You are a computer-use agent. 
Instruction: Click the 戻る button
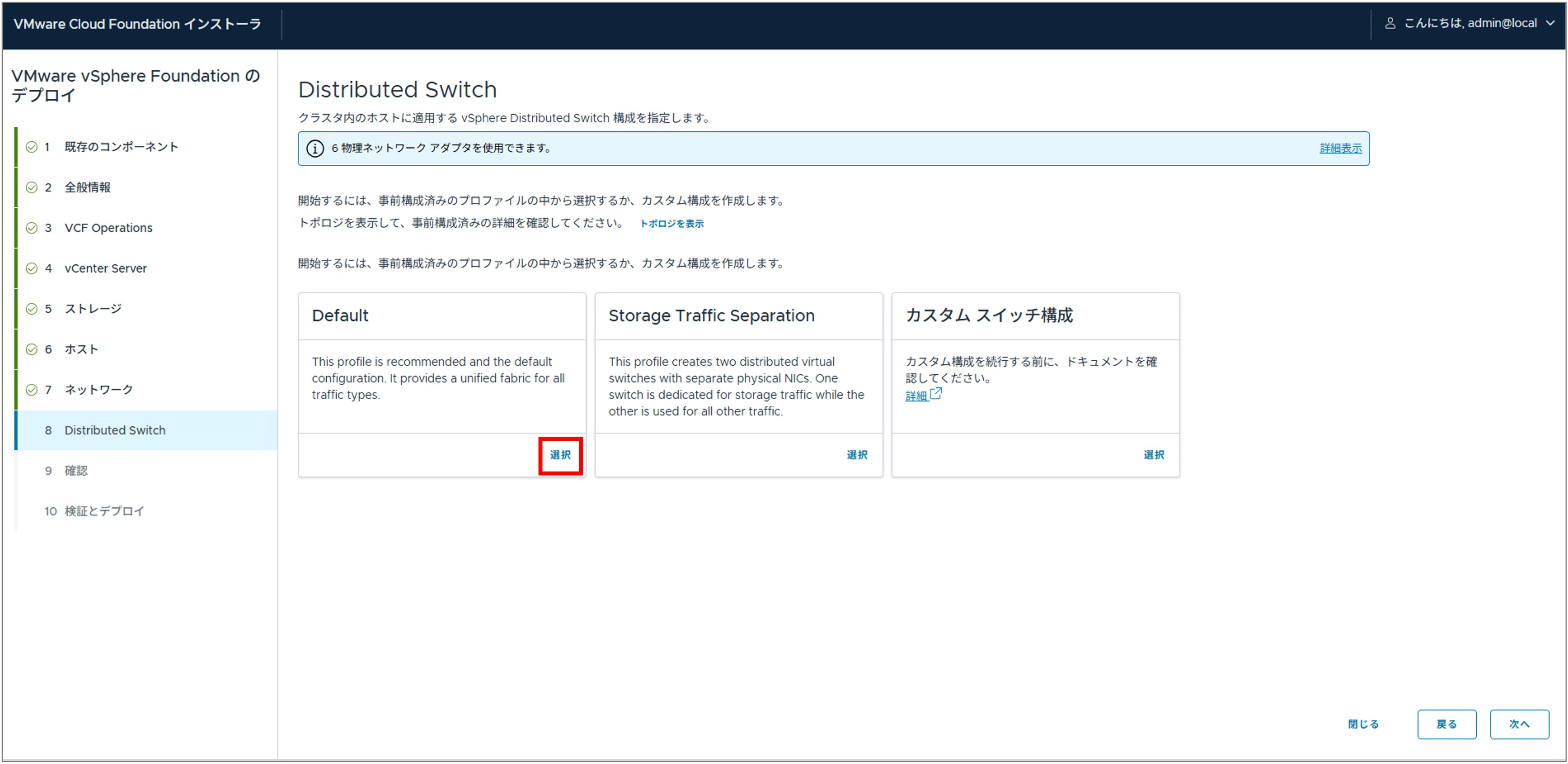(1447, 724)
